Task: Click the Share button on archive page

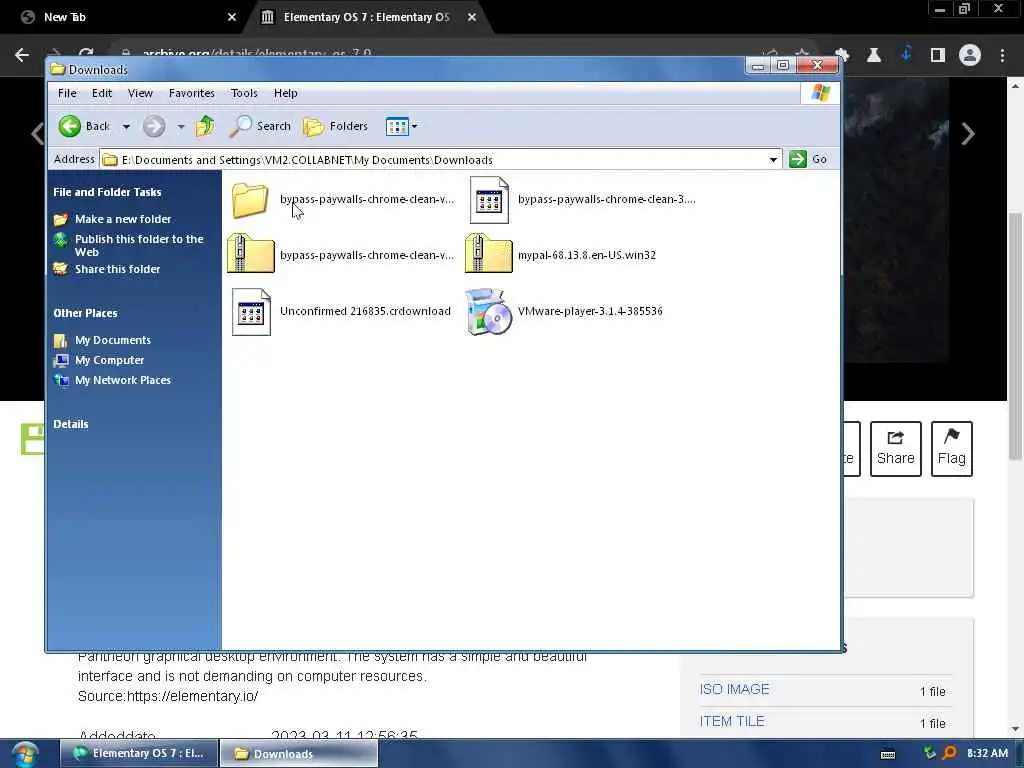Action: click(895, 449)
